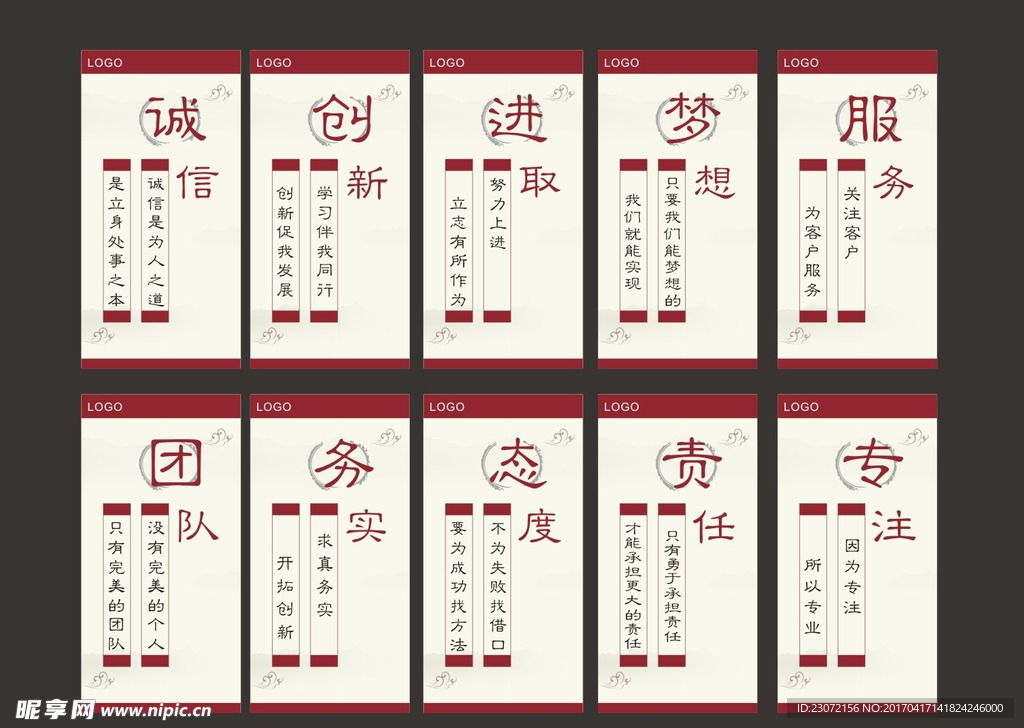Click the vertical strip reading 努力上进

(497, 240)
